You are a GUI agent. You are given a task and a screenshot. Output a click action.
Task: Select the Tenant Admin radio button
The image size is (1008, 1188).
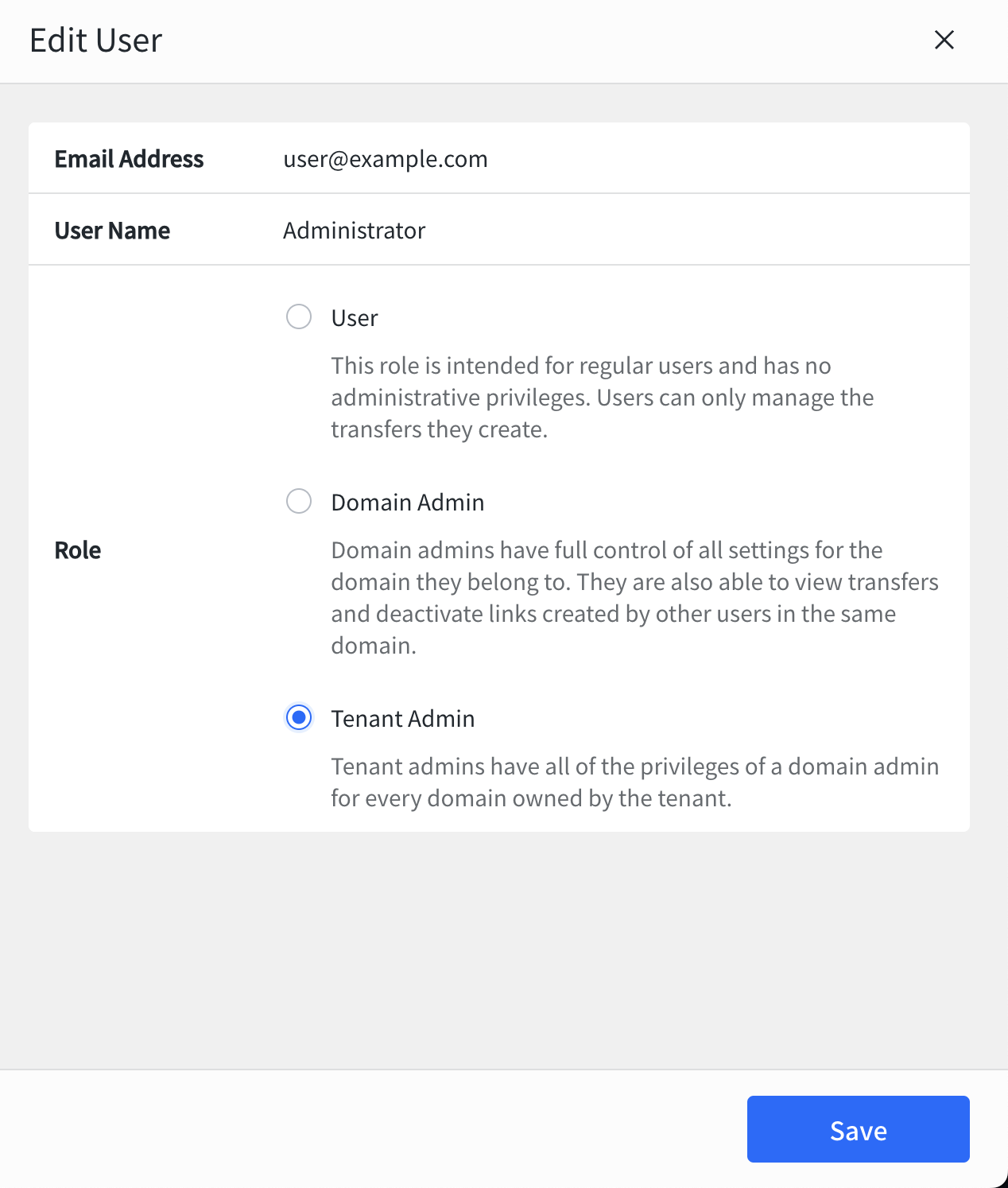coord(299,718)
